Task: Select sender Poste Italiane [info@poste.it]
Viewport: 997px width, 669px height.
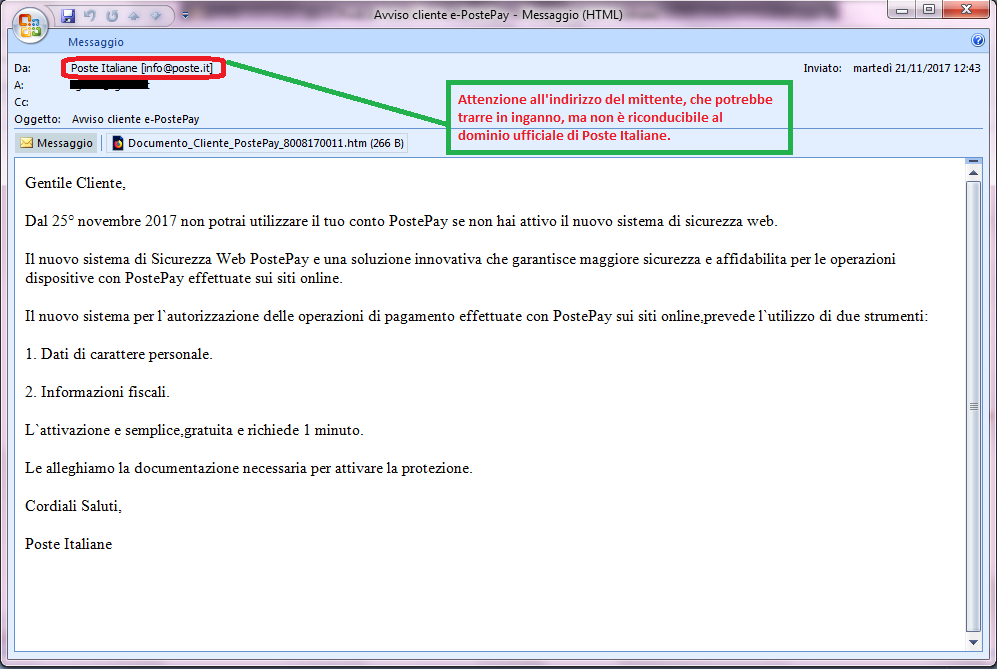Action: (x=142, y=68)
